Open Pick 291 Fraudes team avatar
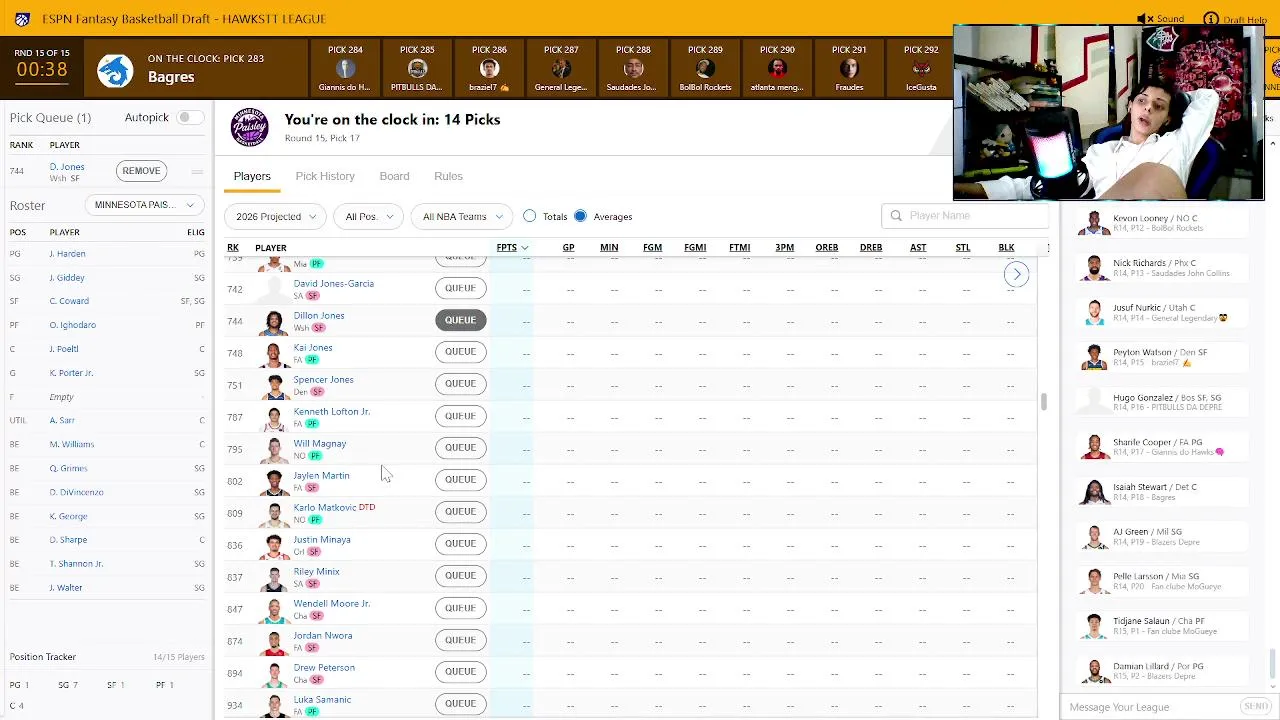The width and height of the screenshot is (1280, 720). pos(849,69)
